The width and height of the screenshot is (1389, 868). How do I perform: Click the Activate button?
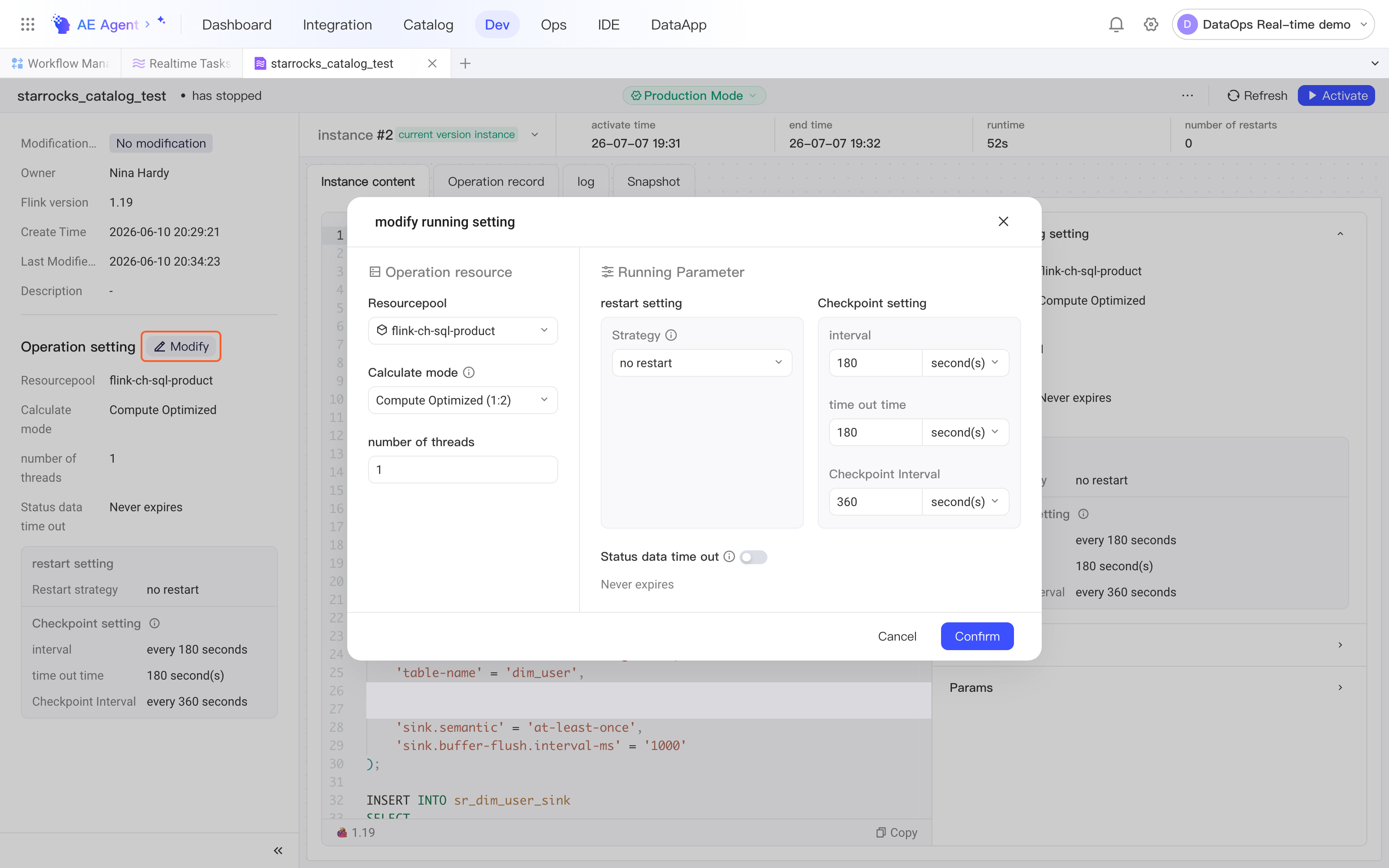[x=1336, y=95]
